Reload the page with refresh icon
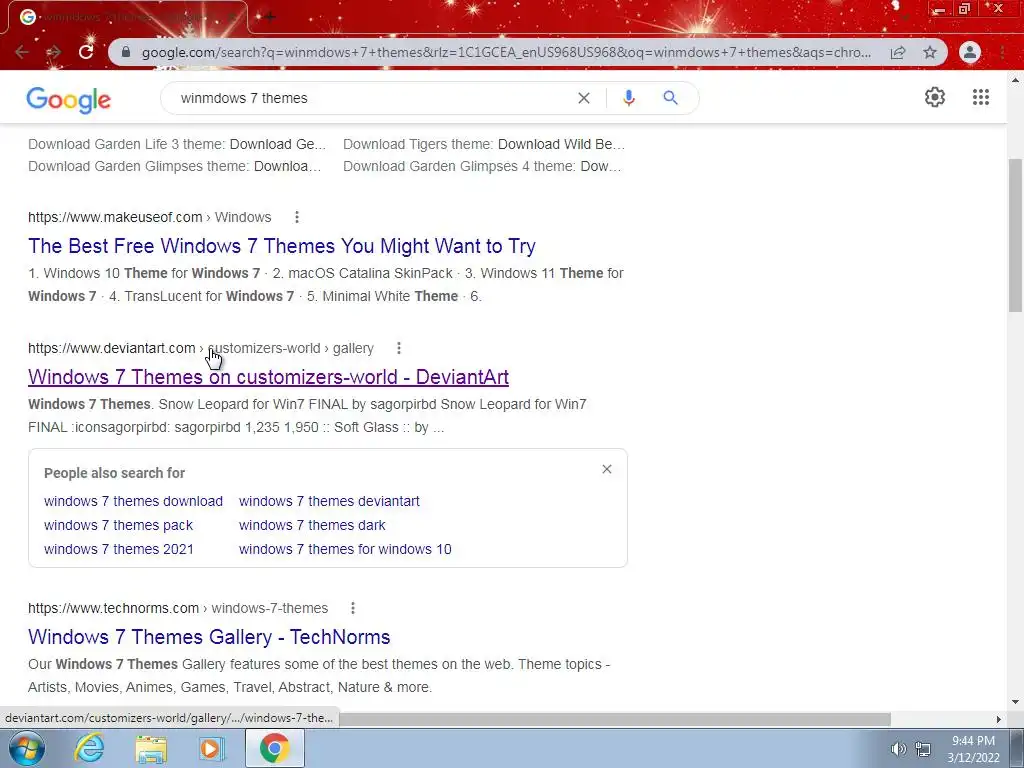 pyautogui.click(x=86, y=52)
